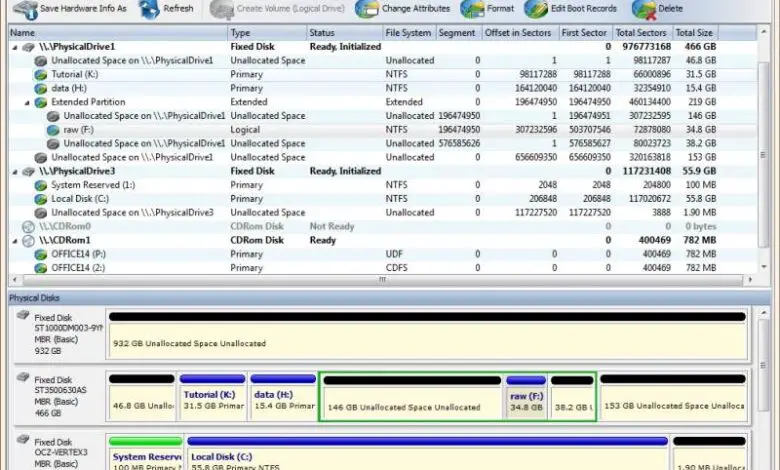
Task: Select the '219 GB' Extended Partition size cell
Action: pyautogui.click(x=702, y=102)
